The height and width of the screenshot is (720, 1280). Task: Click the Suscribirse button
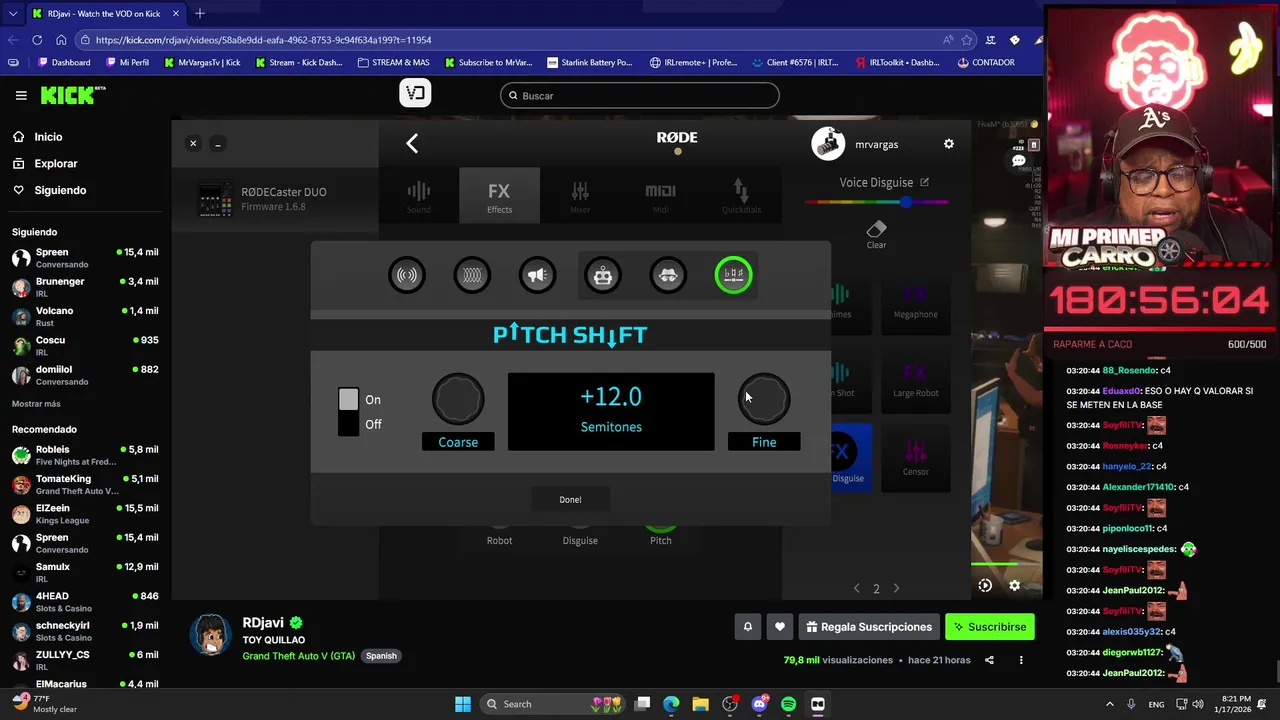click(x=990, y=627)
